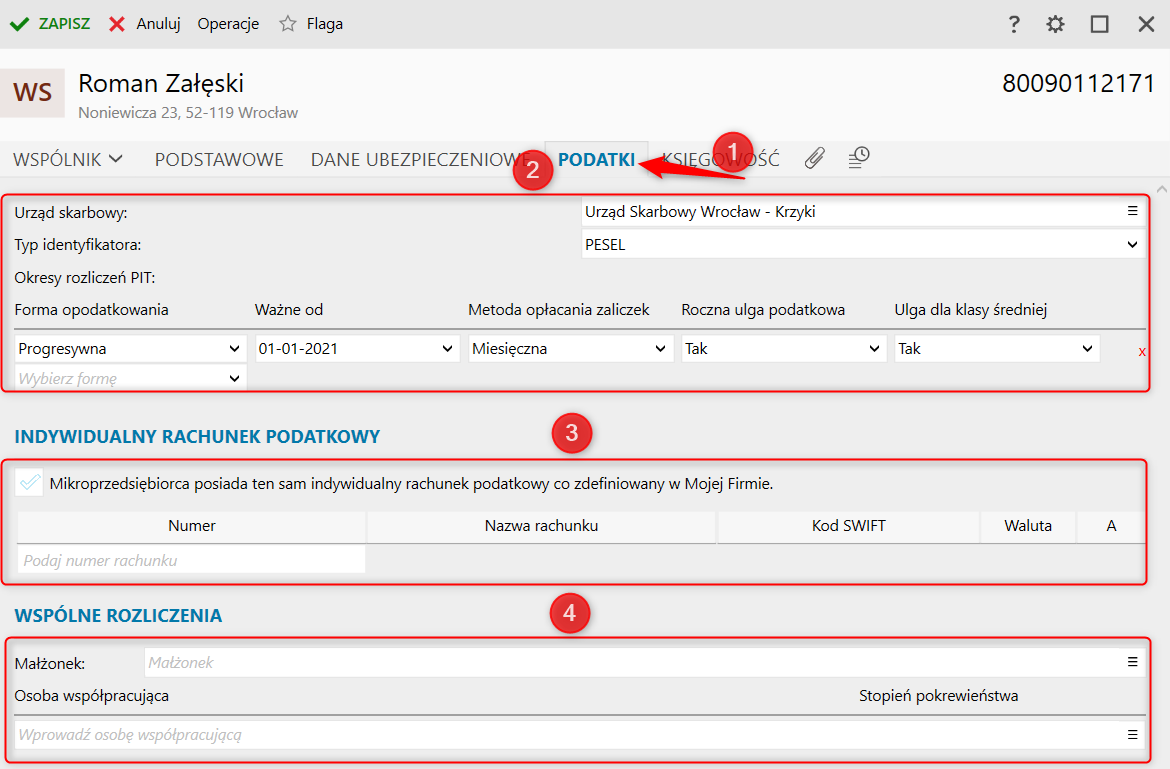
Task: Open list icon in Małżonek field
Action: point(1132,662)
